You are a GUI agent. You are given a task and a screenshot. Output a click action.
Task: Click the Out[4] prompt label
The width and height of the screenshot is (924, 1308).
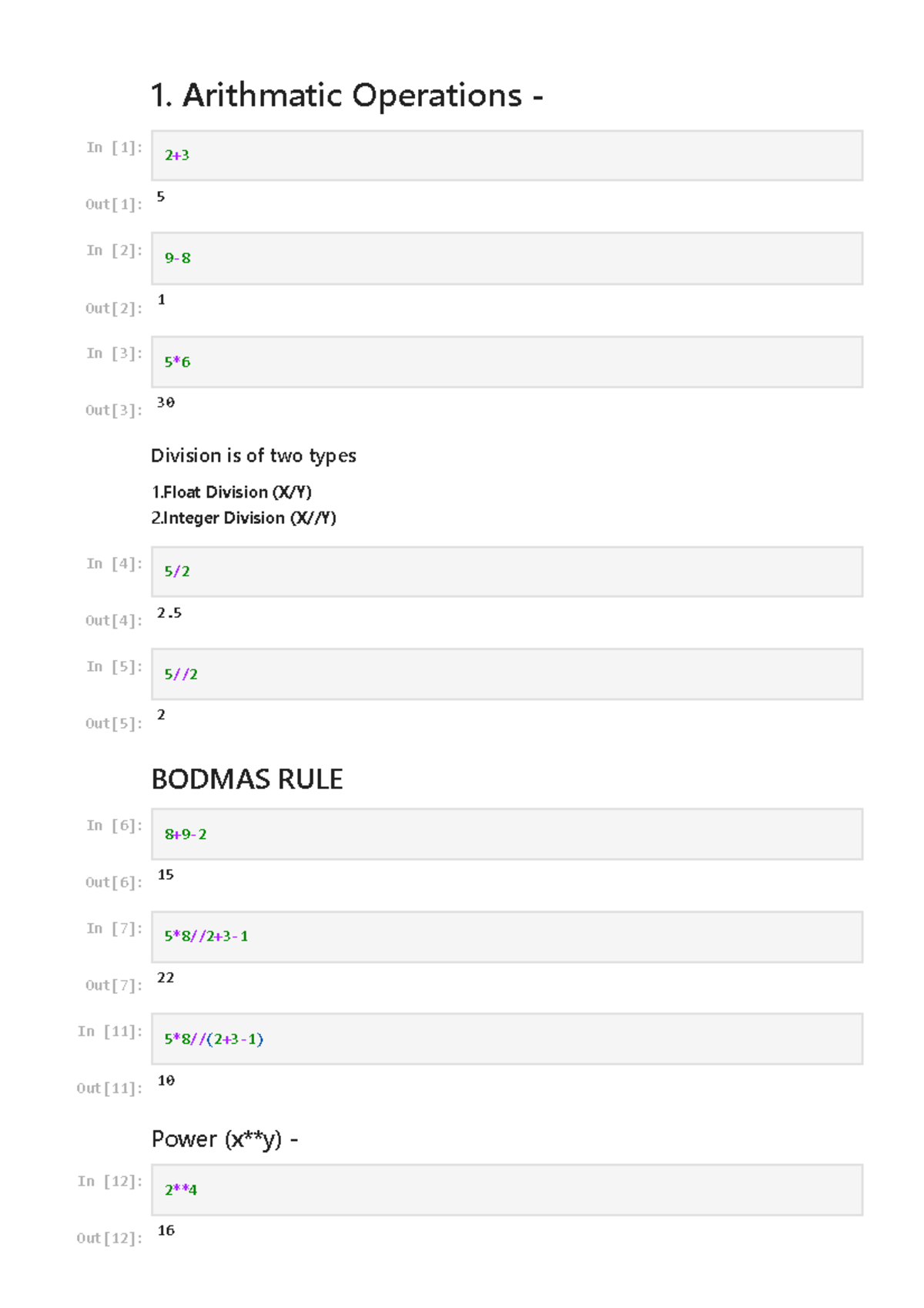click(x=114, y=621)
